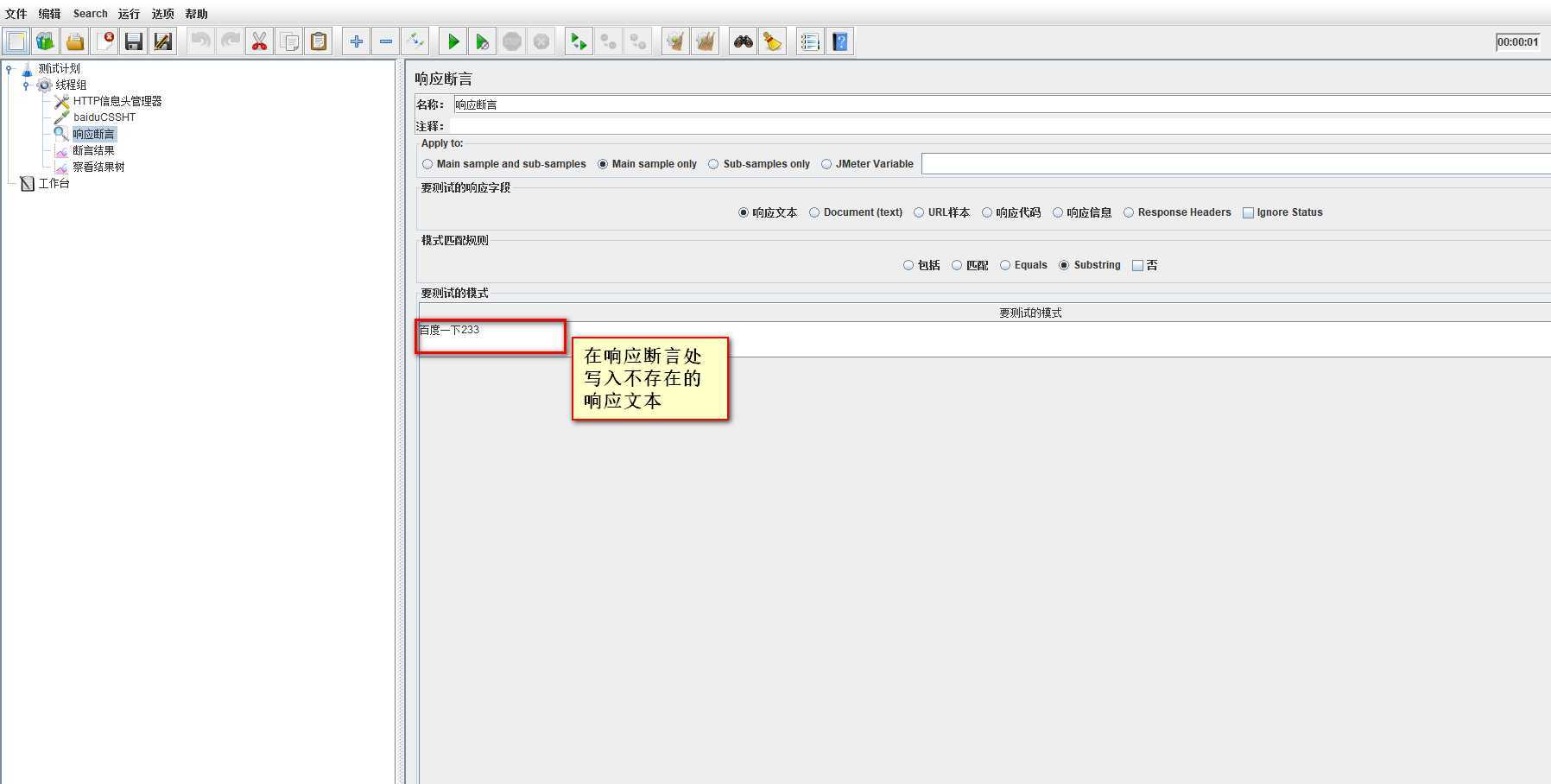This screenshot has width=1551, height=784.
Task: Start the test with green play icon
Action: coord(453,41)
